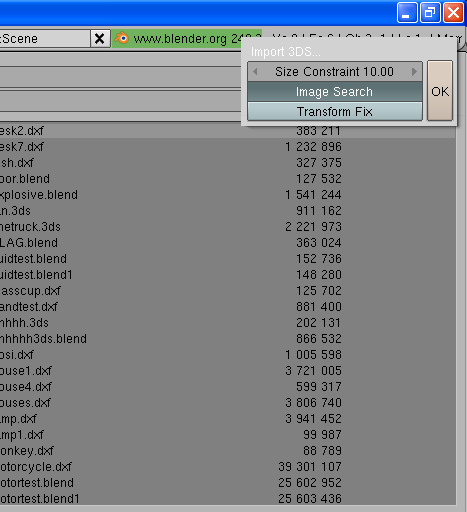Select the otortest.blend file row

[228, 483]
